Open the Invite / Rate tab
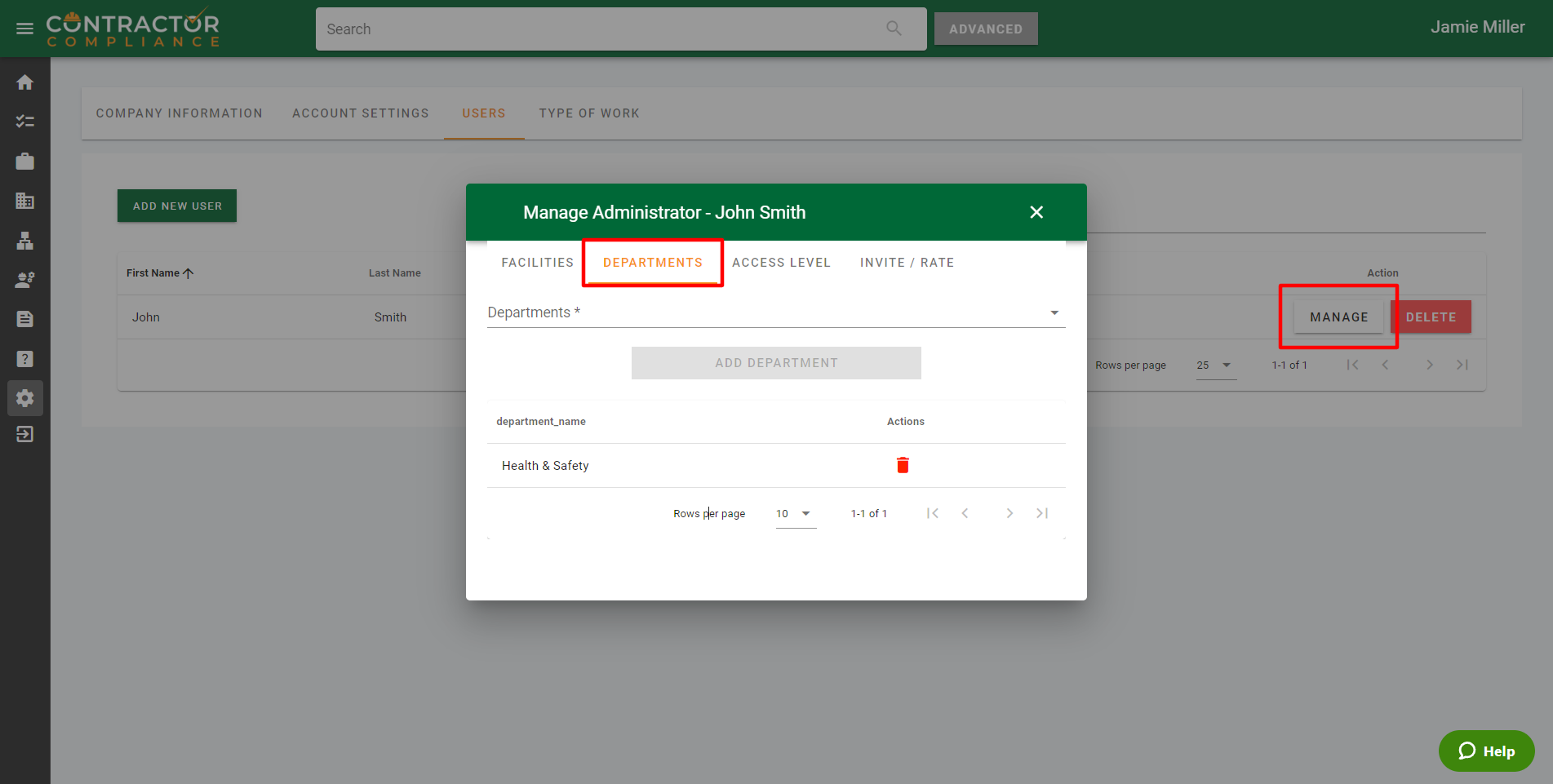This screenshot has width=1553, height=784. 907,263
